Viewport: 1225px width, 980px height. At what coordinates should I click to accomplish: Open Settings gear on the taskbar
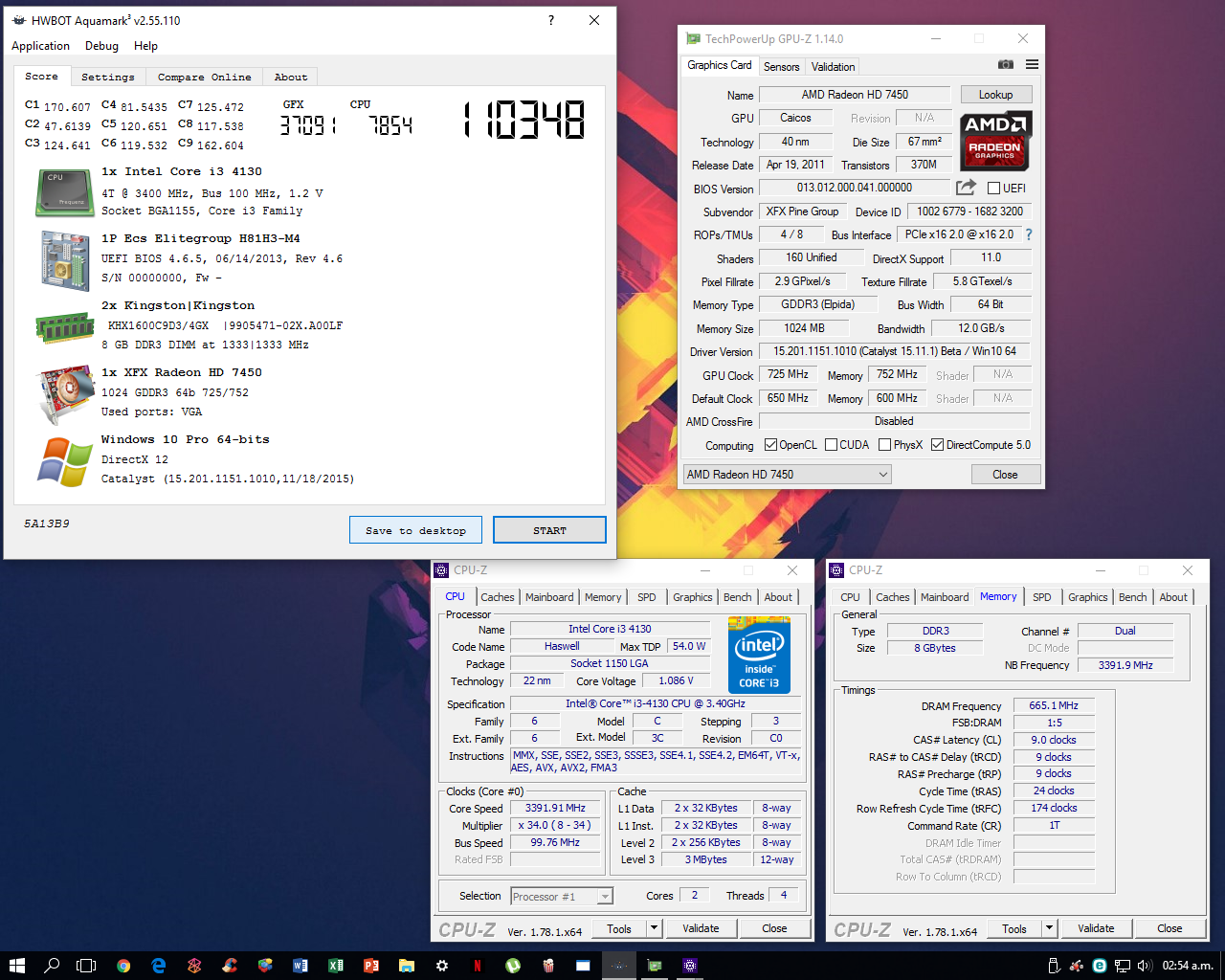coord(442,966)
